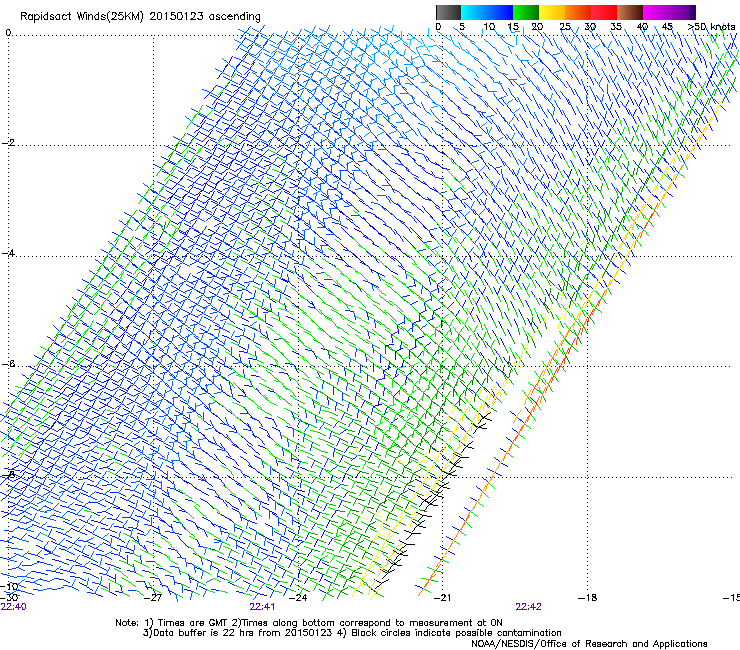The width and height of the screenshot is (740, 650).
Task: Click the ">50 knots" legend label
Action: (x=711, y=26)
